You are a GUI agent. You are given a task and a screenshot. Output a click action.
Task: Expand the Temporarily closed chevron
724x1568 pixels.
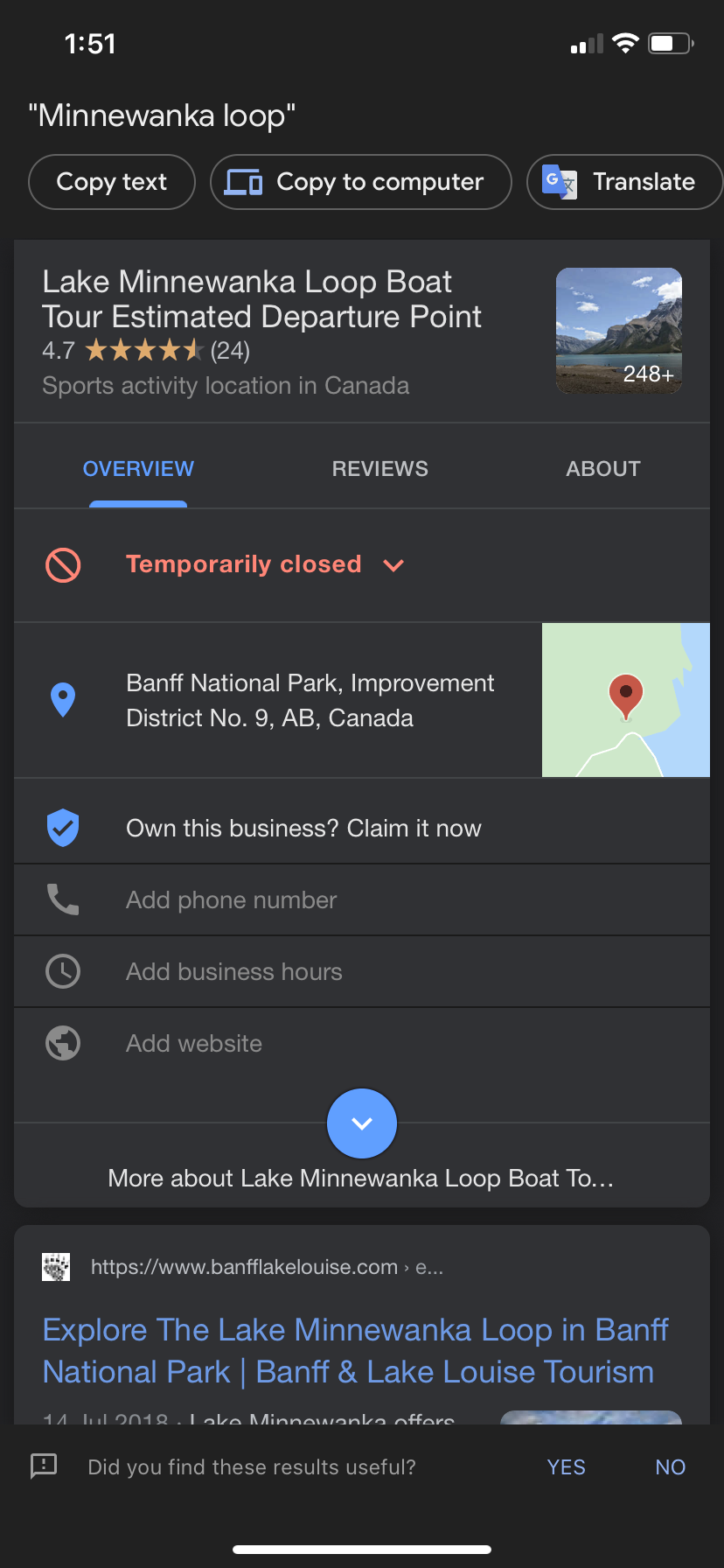point(393,565)
